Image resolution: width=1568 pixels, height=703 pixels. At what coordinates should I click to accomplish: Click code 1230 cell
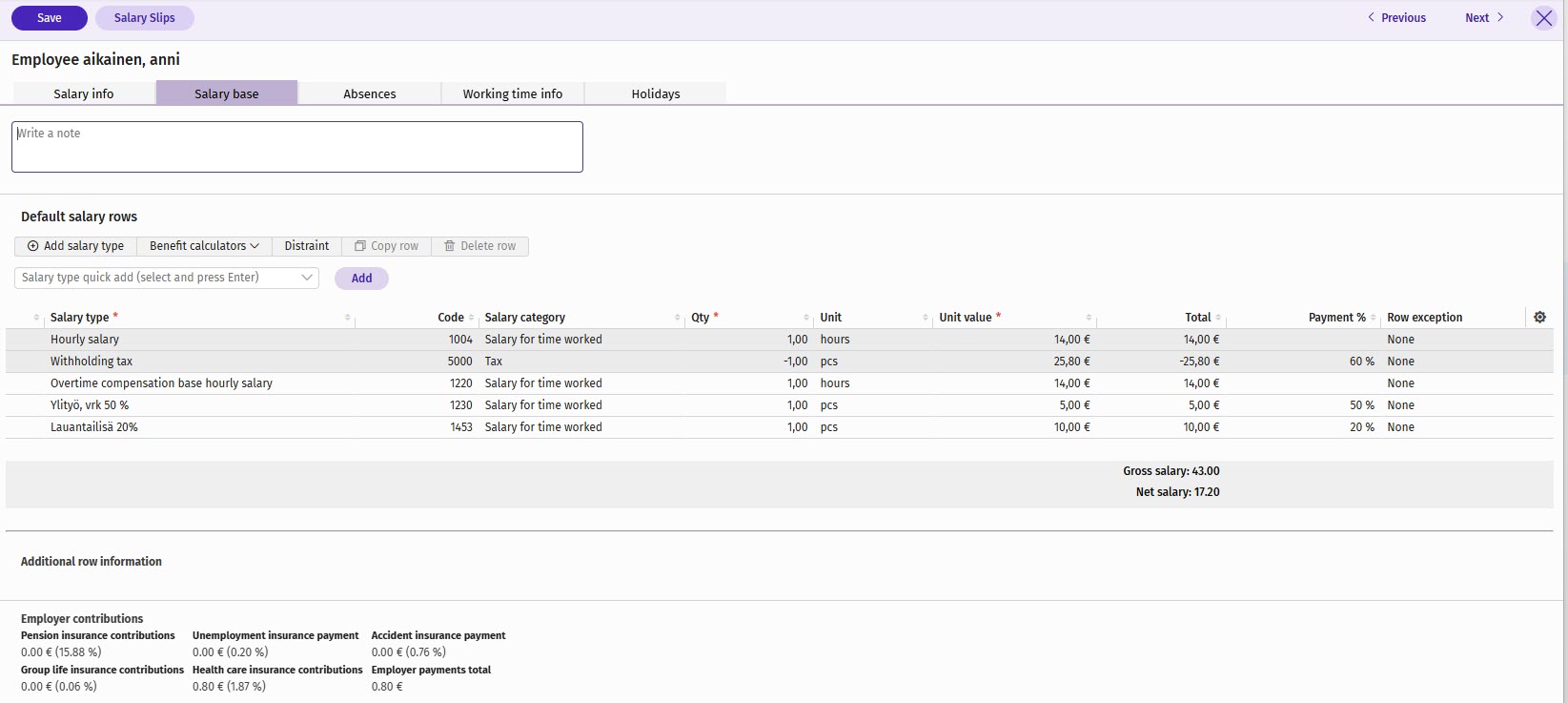(x=460, y=405)
